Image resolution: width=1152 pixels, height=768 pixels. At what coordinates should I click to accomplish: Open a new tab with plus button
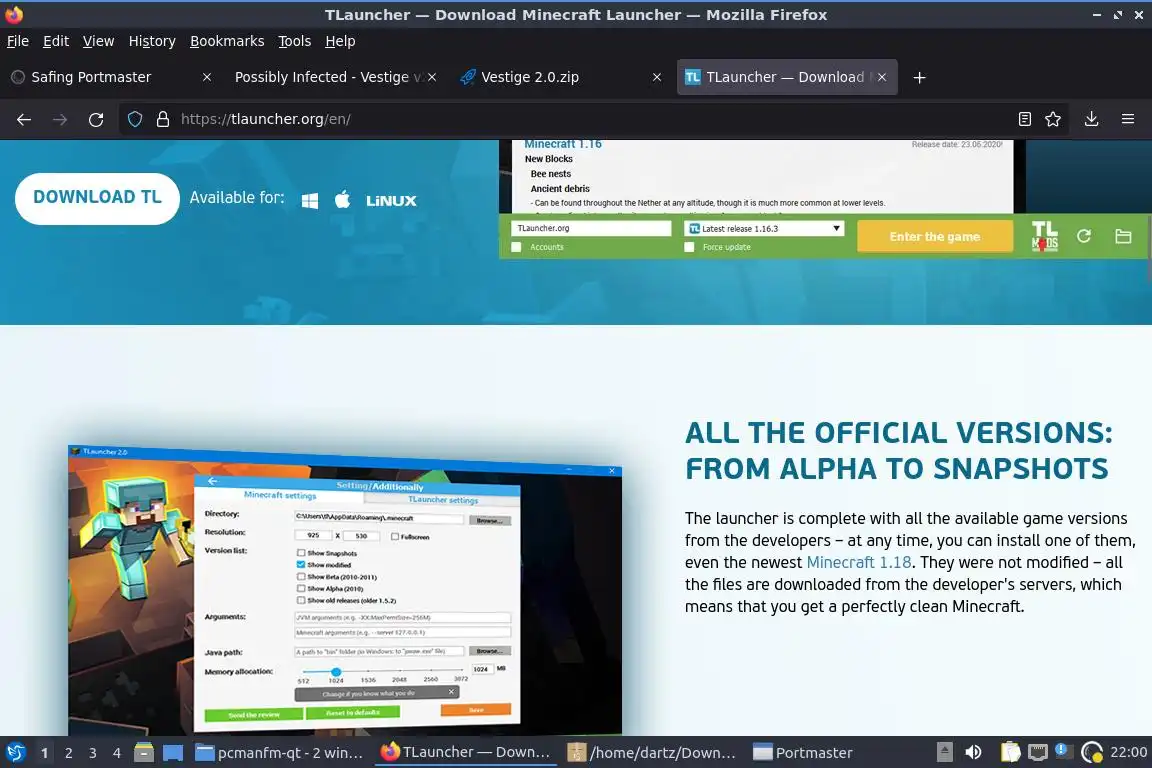[919, 77]
